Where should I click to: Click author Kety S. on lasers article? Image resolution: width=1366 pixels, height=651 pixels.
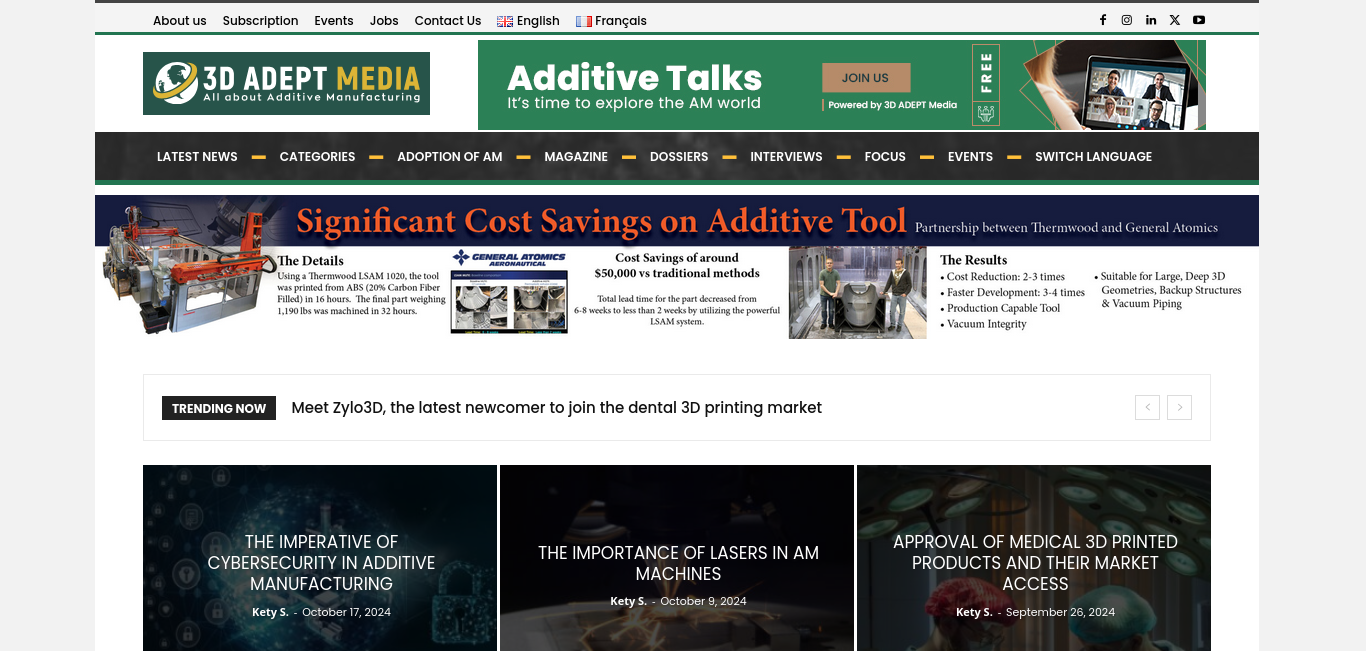(629, 601)
